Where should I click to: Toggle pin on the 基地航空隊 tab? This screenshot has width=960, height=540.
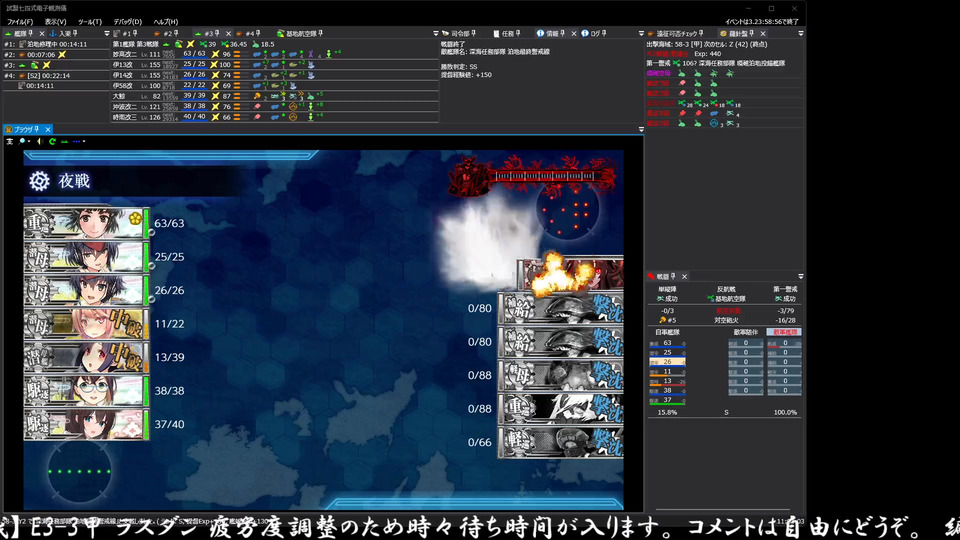[x=321, y=34]
